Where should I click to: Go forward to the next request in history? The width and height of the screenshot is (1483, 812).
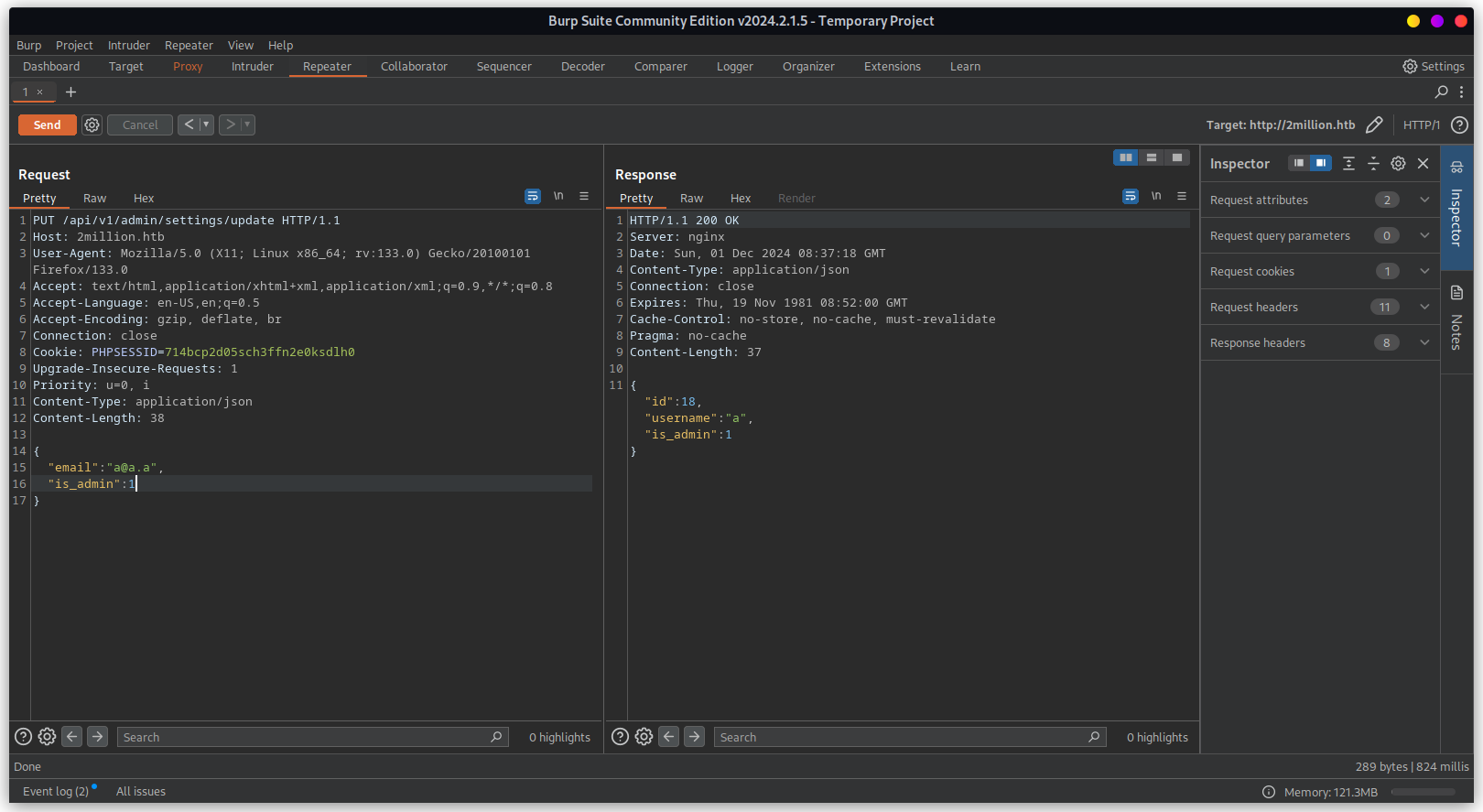(230, 125)
